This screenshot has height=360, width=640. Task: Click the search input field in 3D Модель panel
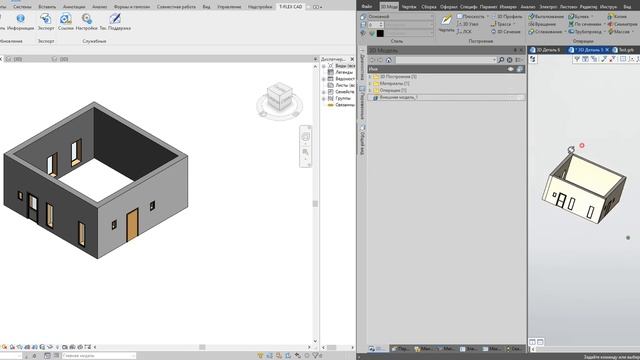446,60
